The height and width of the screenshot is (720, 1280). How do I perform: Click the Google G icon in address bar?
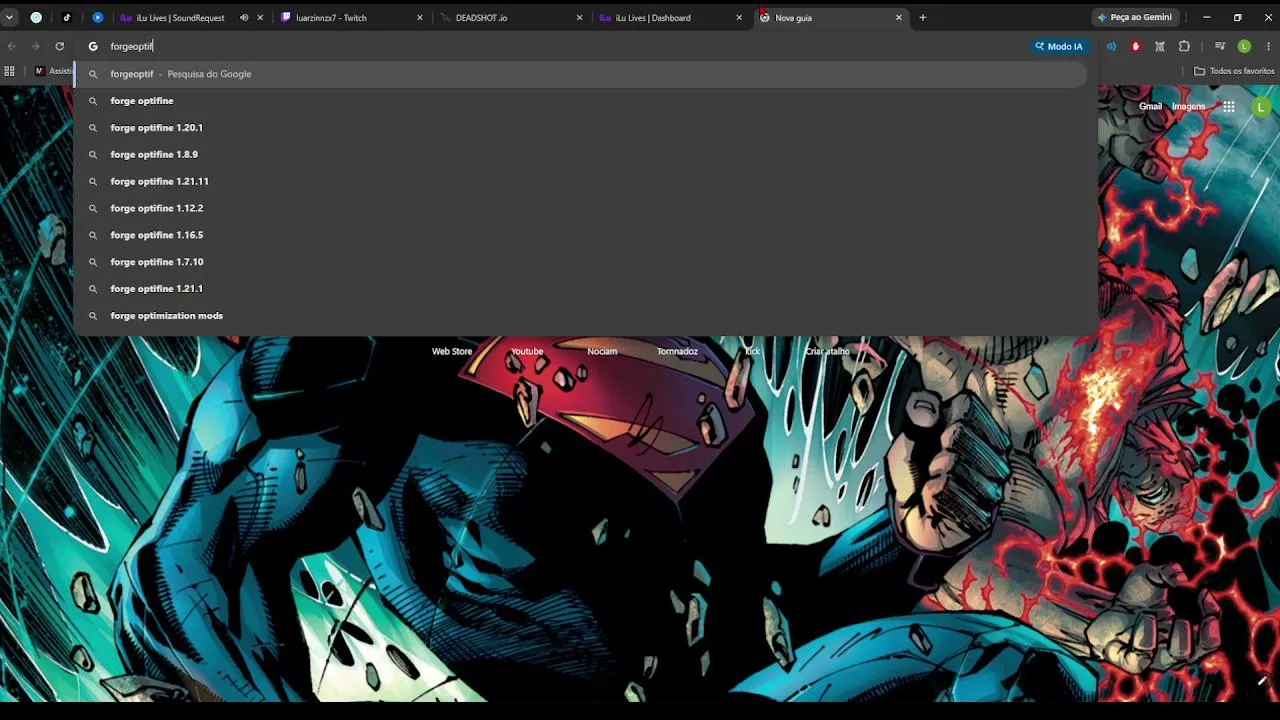[93, 46]
